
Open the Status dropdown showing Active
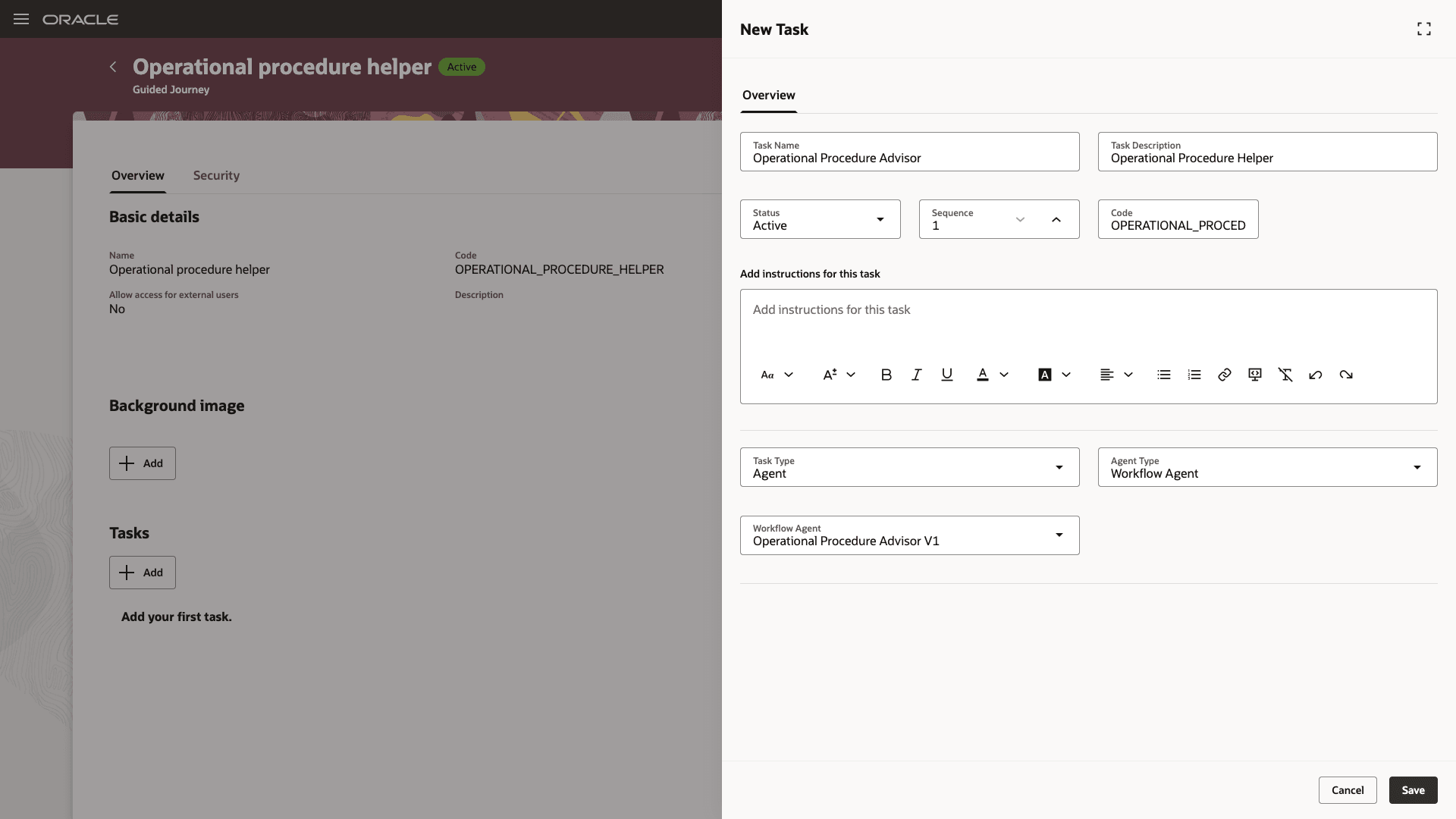880,219
